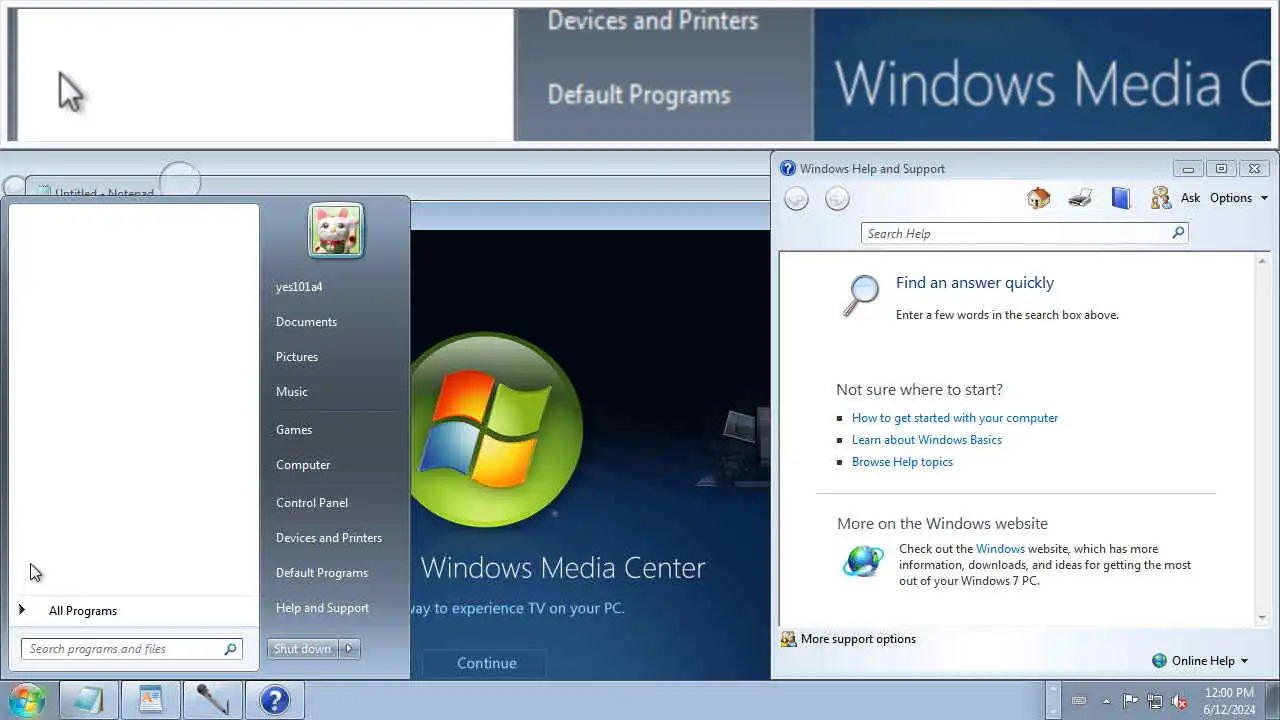Click the user account cat picture
1280x720 pixels.
click(x=336, y=230)
